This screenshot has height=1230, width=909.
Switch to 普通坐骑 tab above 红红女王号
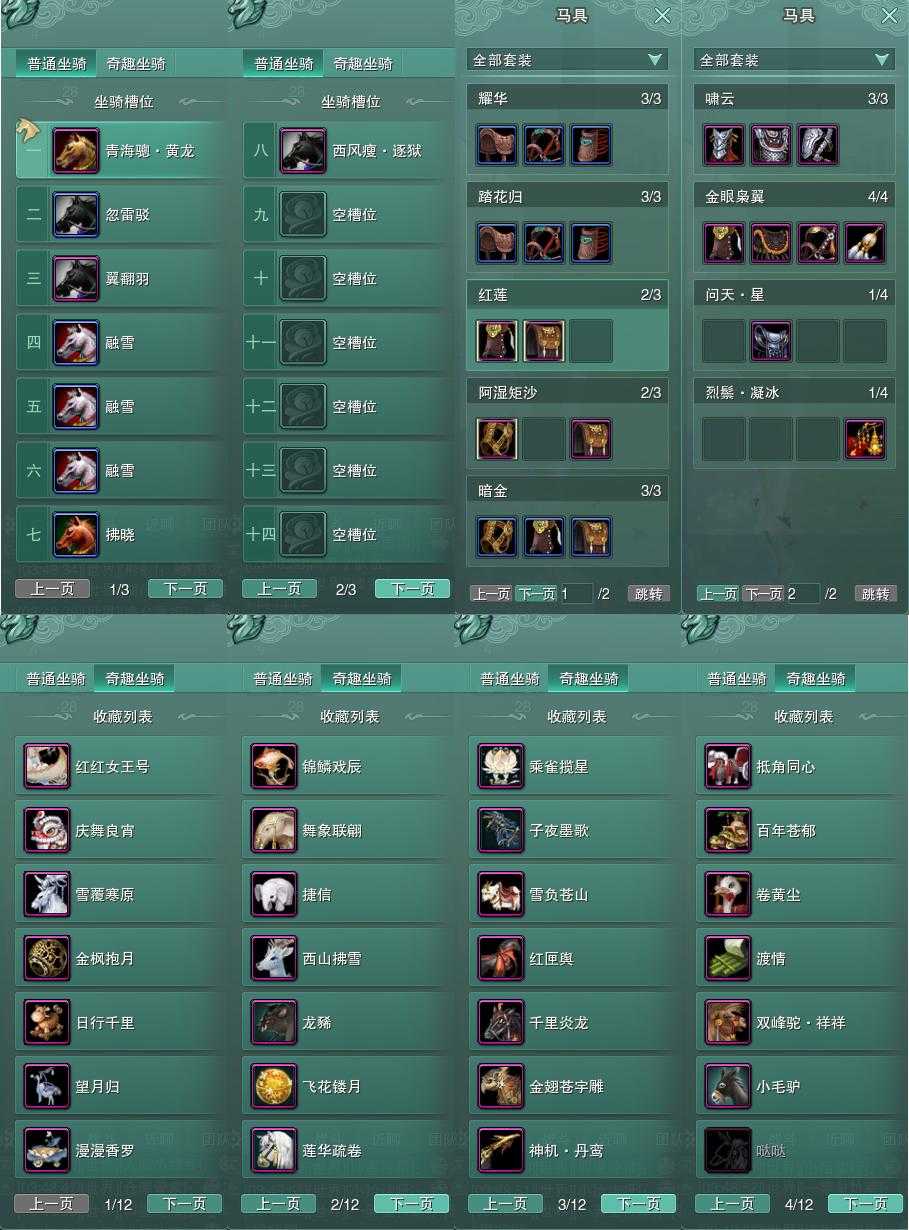coord(56,679)
